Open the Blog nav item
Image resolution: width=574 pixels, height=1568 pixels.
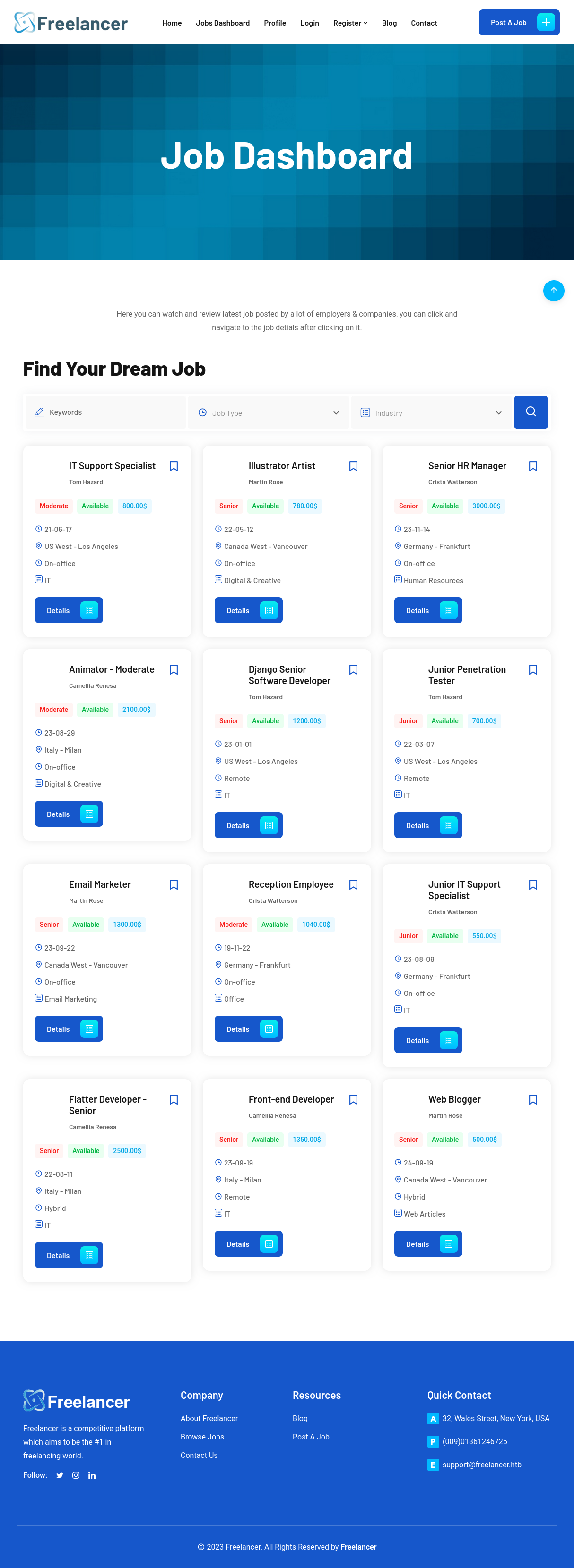coord(389,23)
